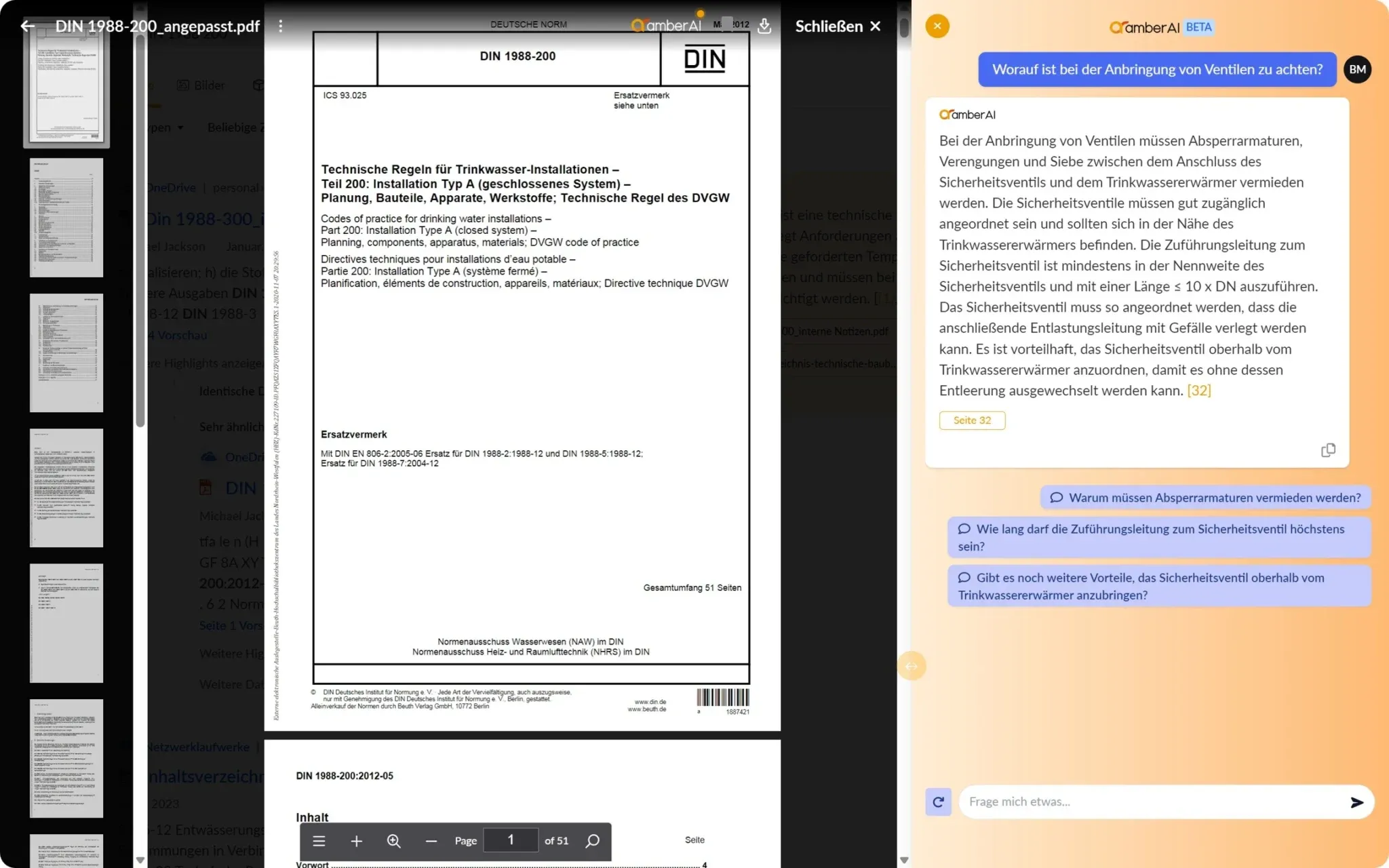
Task: Click the page number field showing 1
Action: point(511,841)
